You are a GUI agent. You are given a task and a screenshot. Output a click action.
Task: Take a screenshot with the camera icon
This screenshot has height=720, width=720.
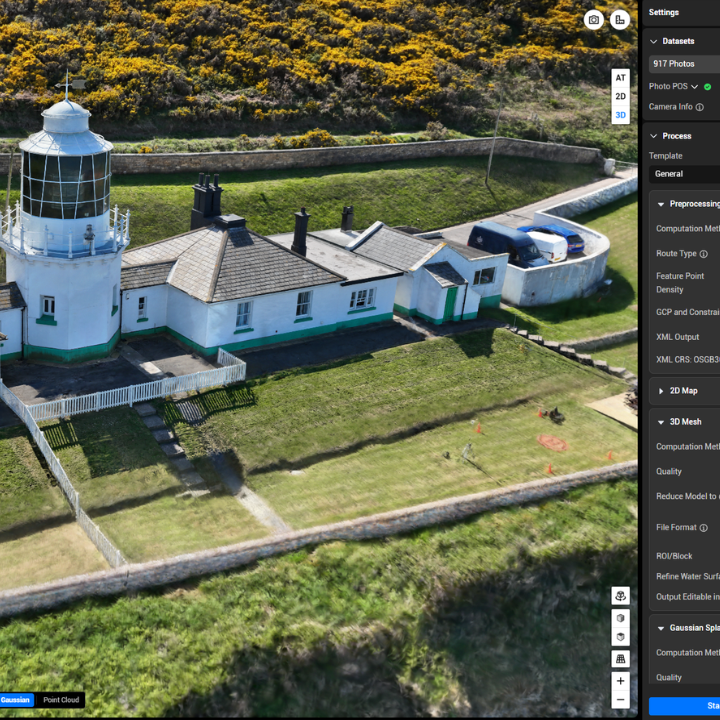click(x=594, y=20)
